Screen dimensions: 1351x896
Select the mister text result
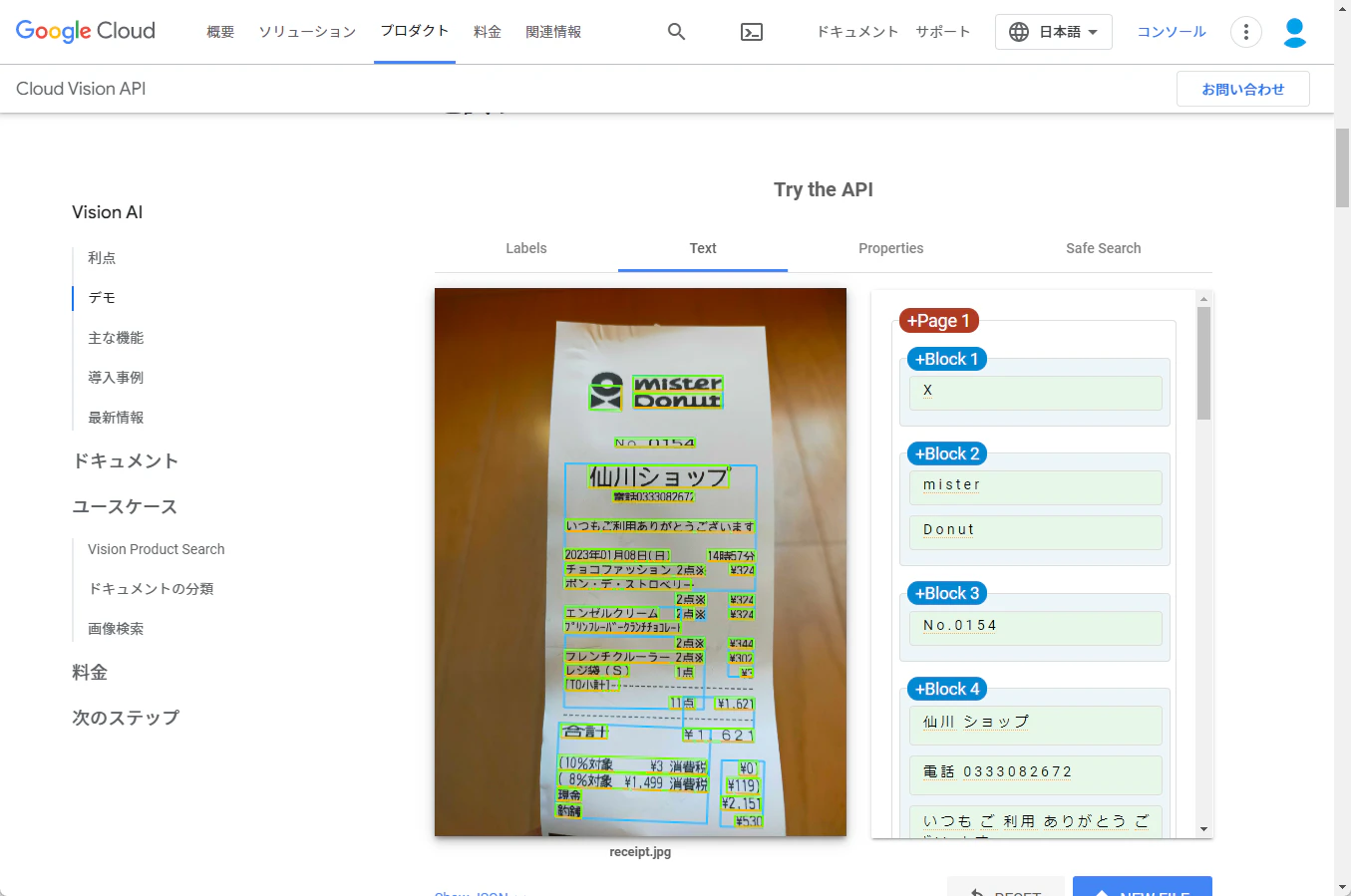(1035, 486)
